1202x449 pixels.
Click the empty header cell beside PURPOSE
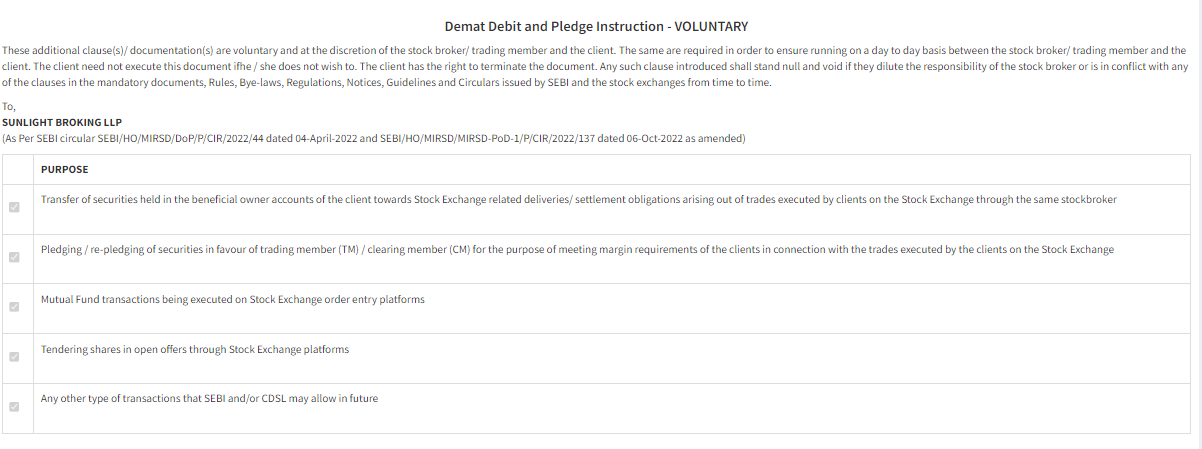18,169
